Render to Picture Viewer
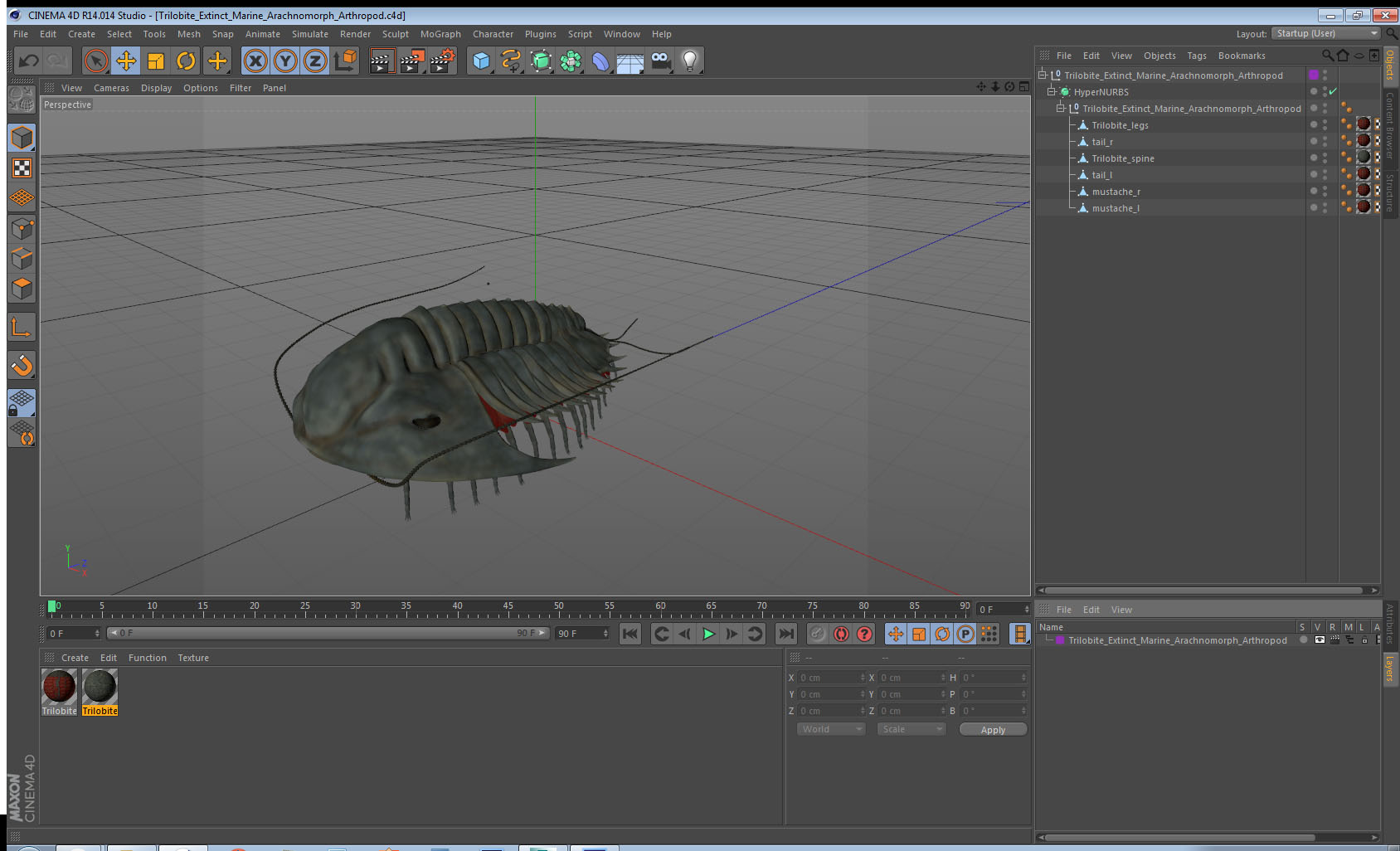 tap(411, 61)
